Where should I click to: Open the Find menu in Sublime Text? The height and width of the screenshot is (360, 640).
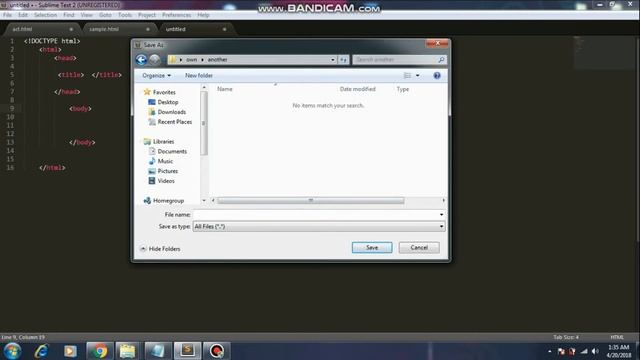pyautogui.click(x=69, y=15)
